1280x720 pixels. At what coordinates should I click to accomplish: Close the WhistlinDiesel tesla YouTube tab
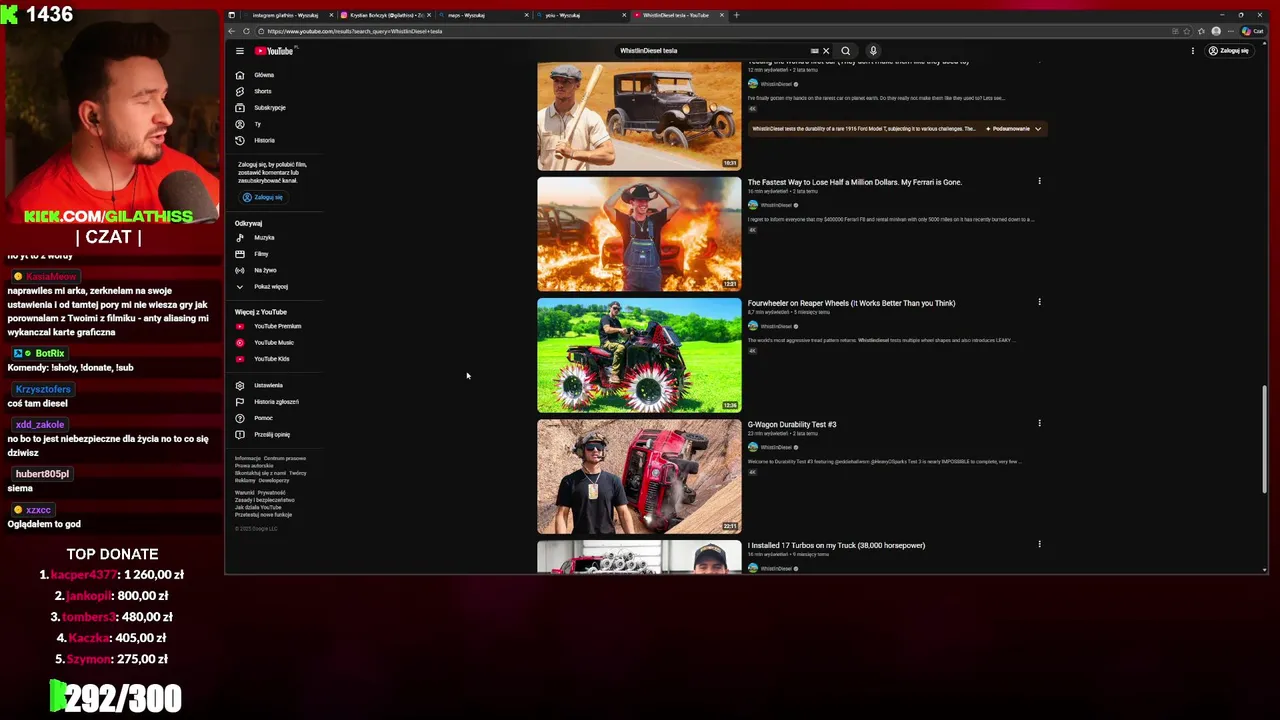tap(722, 15)
